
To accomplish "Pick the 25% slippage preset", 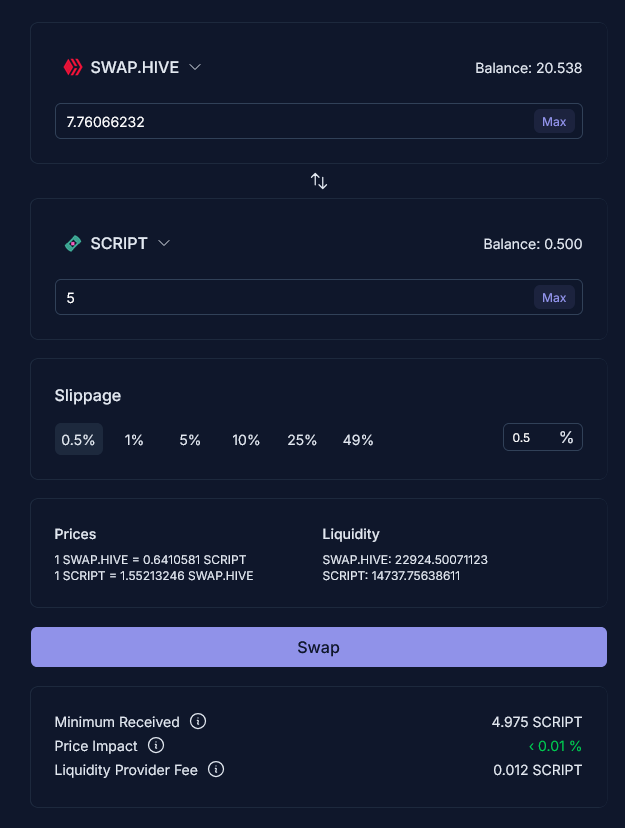I will point(302,440).
